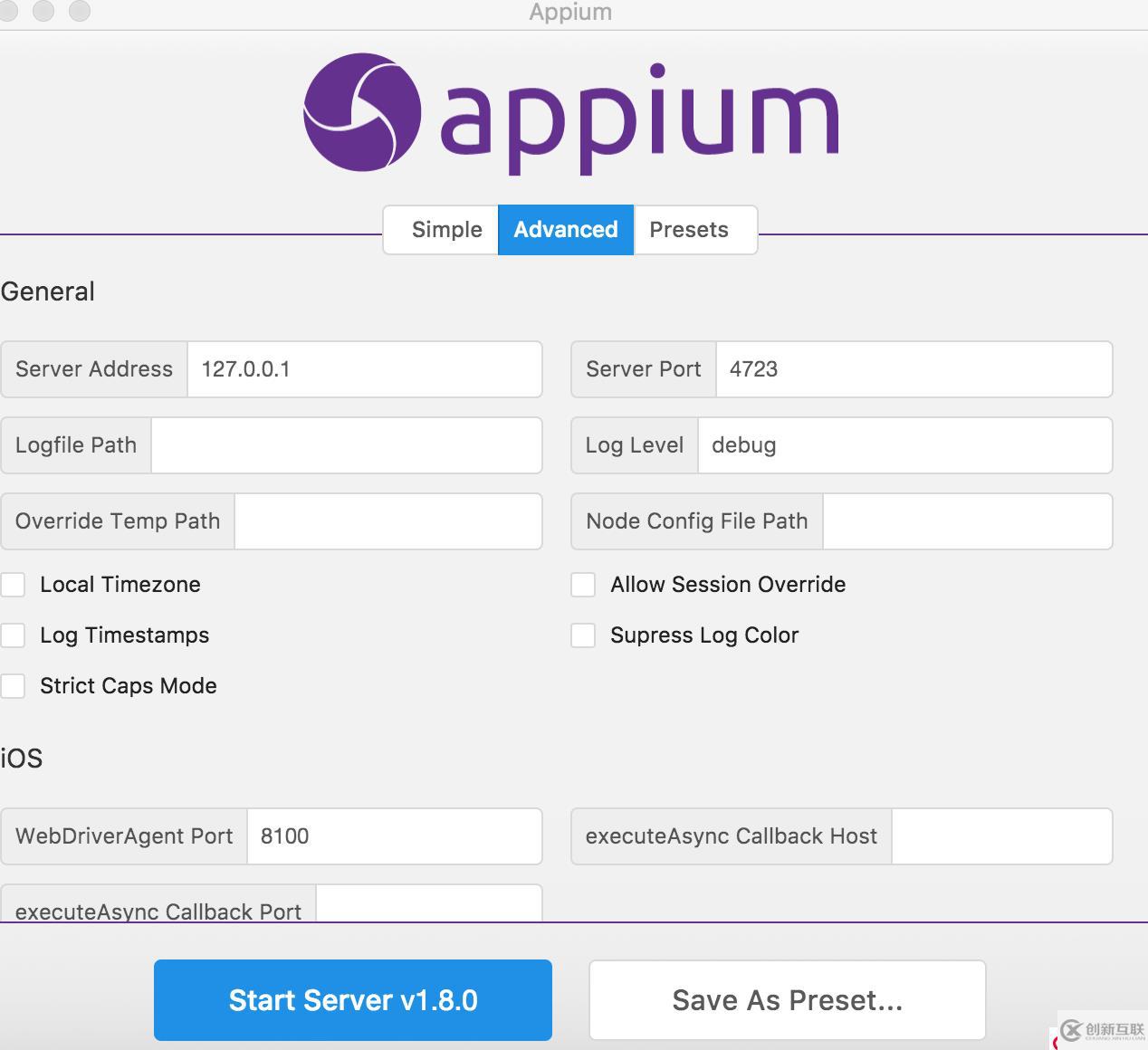Click the WebDriverAgent Port field
This screenshot has width=1148, height=1050.
click(394, 836)
